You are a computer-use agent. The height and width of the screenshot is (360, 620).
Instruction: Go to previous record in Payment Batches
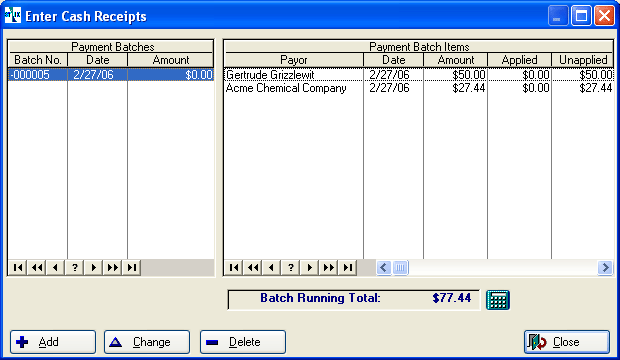click(x=55, y=268)
